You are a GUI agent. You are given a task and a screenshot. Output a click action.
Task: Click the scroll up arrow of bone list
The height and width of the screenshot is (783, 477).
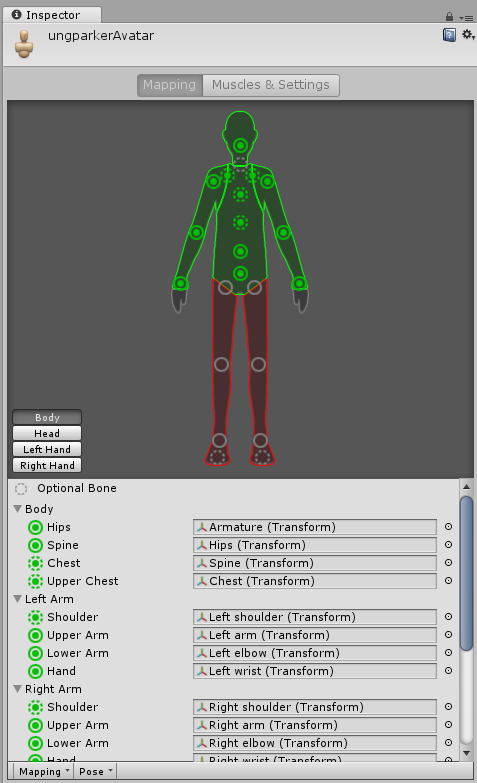coord(467,487)
